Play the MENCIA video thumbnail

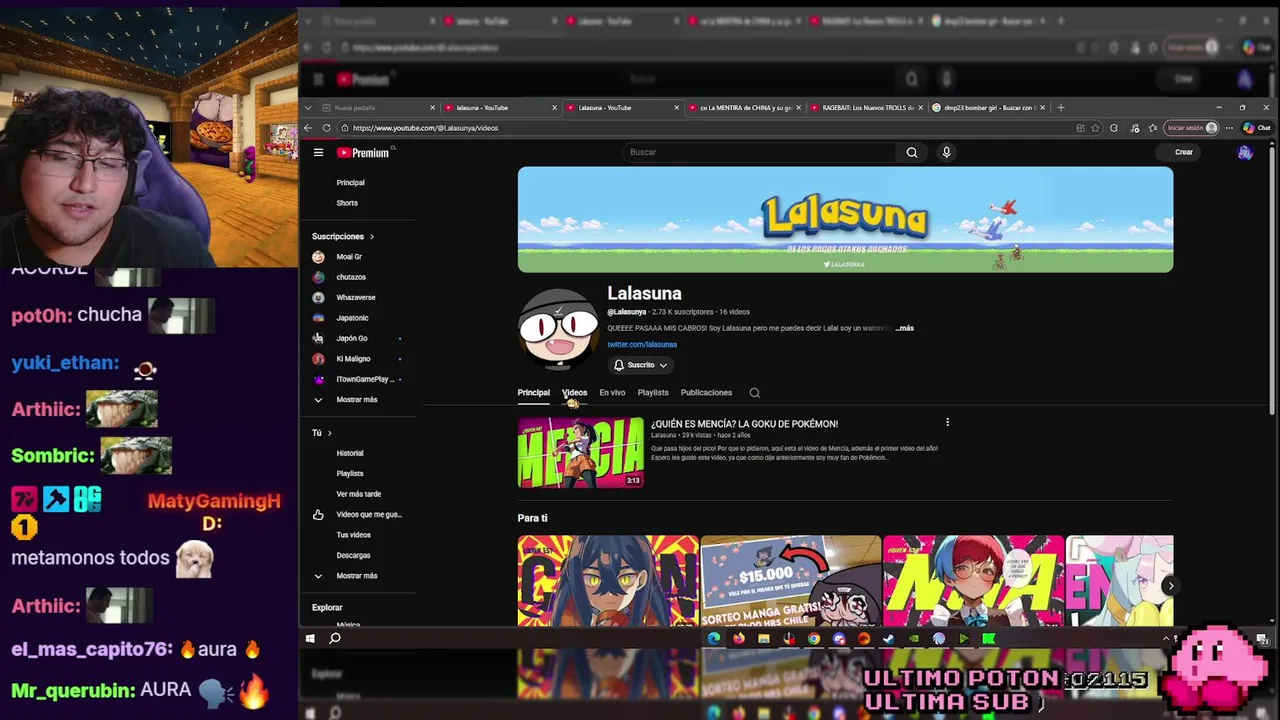tap(580, 452)
